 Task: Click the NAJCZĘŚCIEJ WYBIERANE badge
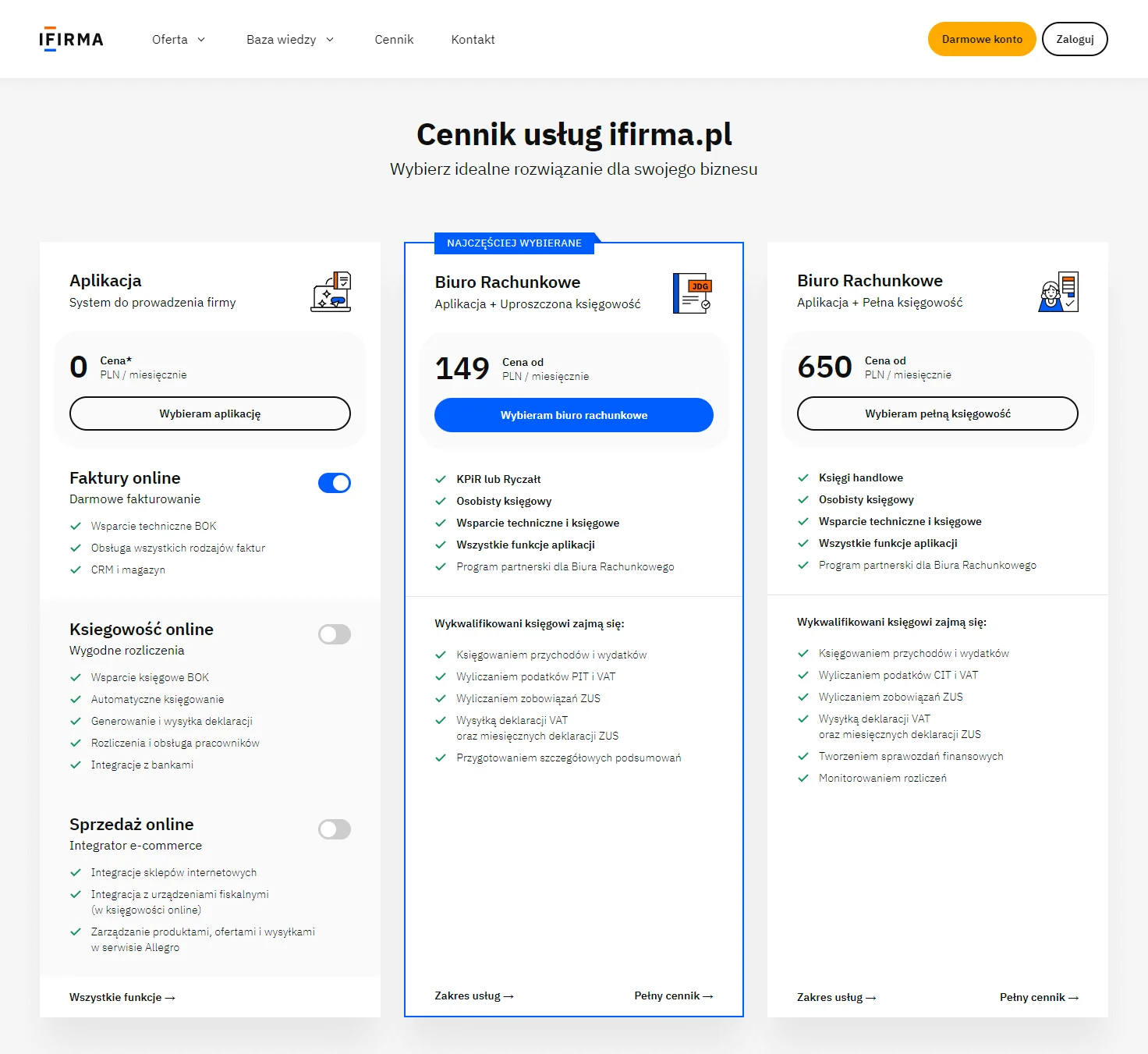(x=514, y=243)
